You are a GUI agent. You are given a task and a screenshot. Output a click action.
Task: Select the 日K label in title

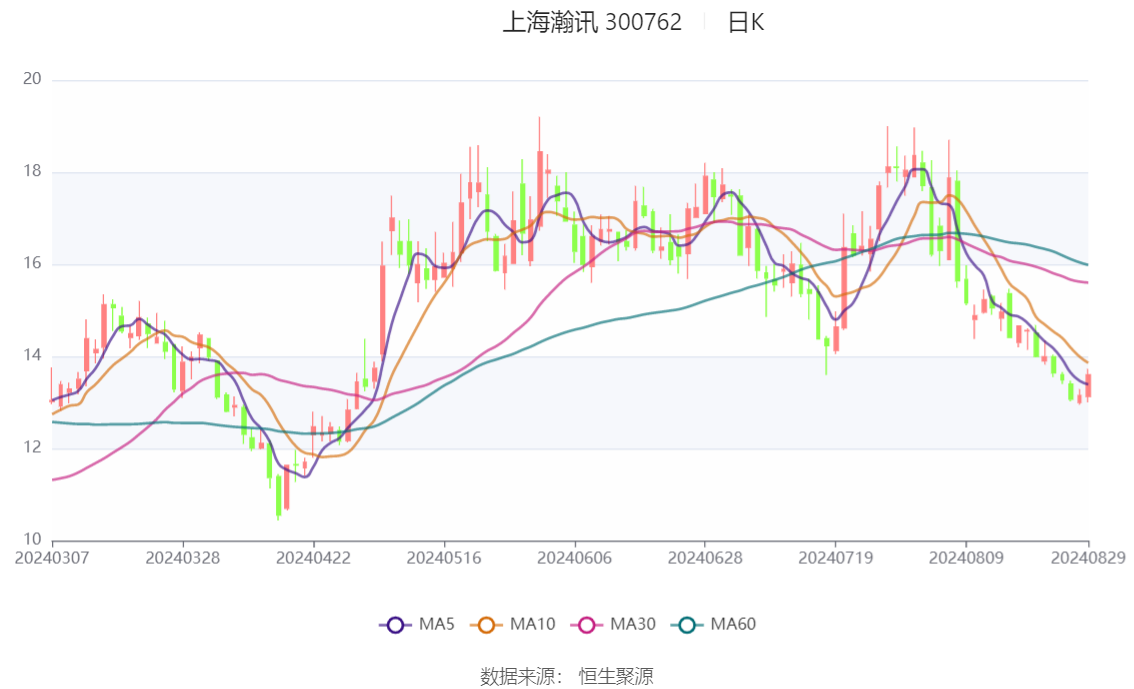point(746,22)
